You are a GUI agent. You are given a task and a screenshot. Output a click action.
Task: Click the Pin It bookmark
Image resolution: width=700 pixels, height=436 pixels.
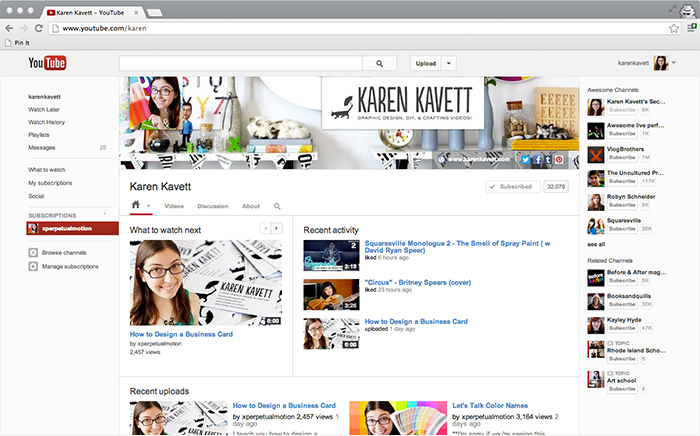coord(17,43)
